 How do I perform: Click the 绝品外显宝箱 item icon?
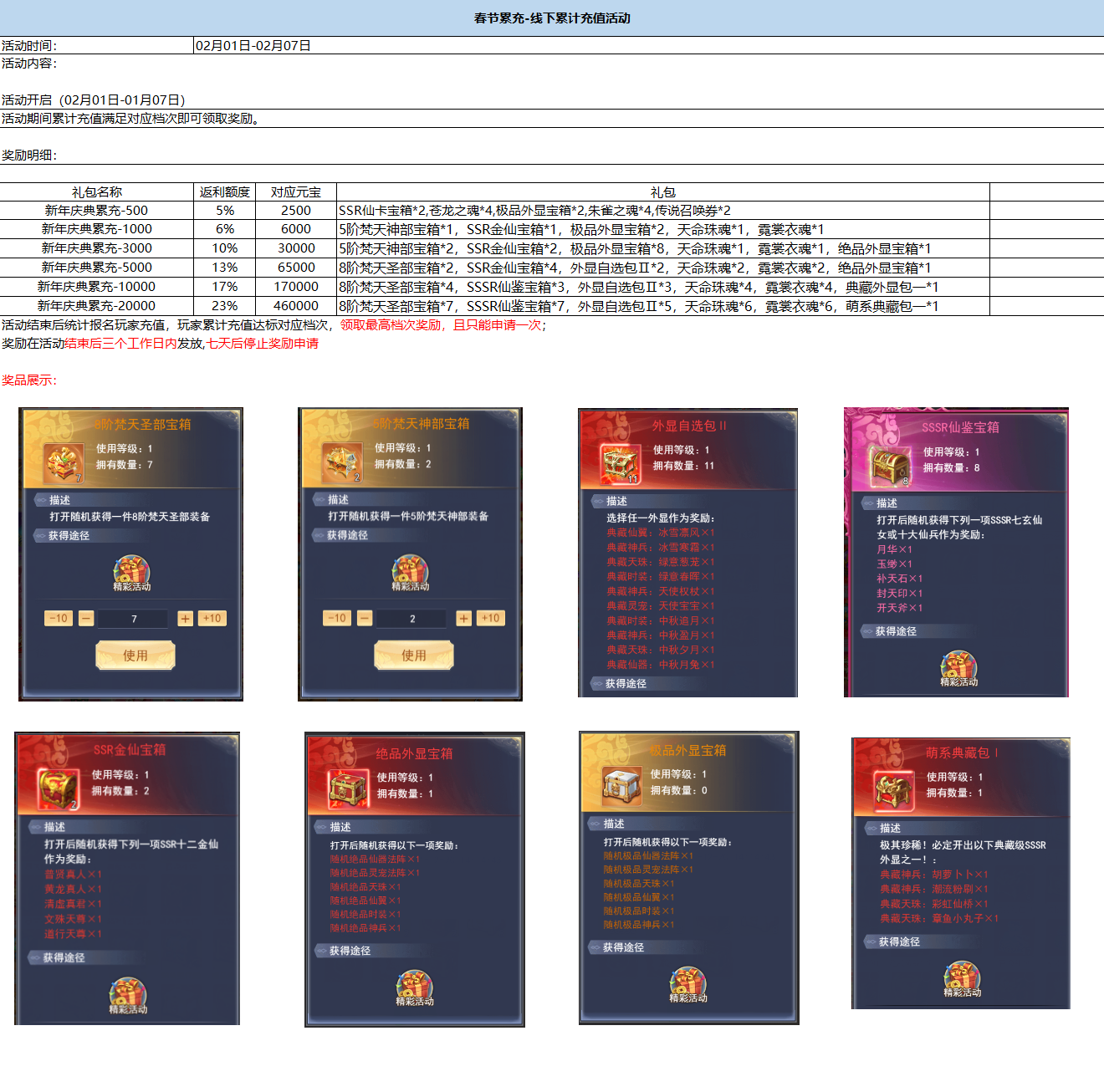click(x=349, y=788)
